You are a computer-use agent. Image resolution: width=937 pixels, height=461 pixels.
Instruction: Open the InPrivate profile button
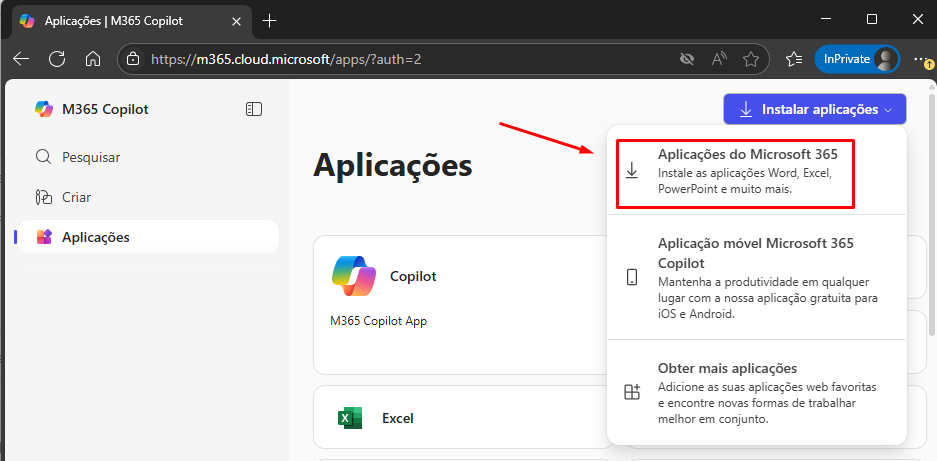tap(857, 59)
